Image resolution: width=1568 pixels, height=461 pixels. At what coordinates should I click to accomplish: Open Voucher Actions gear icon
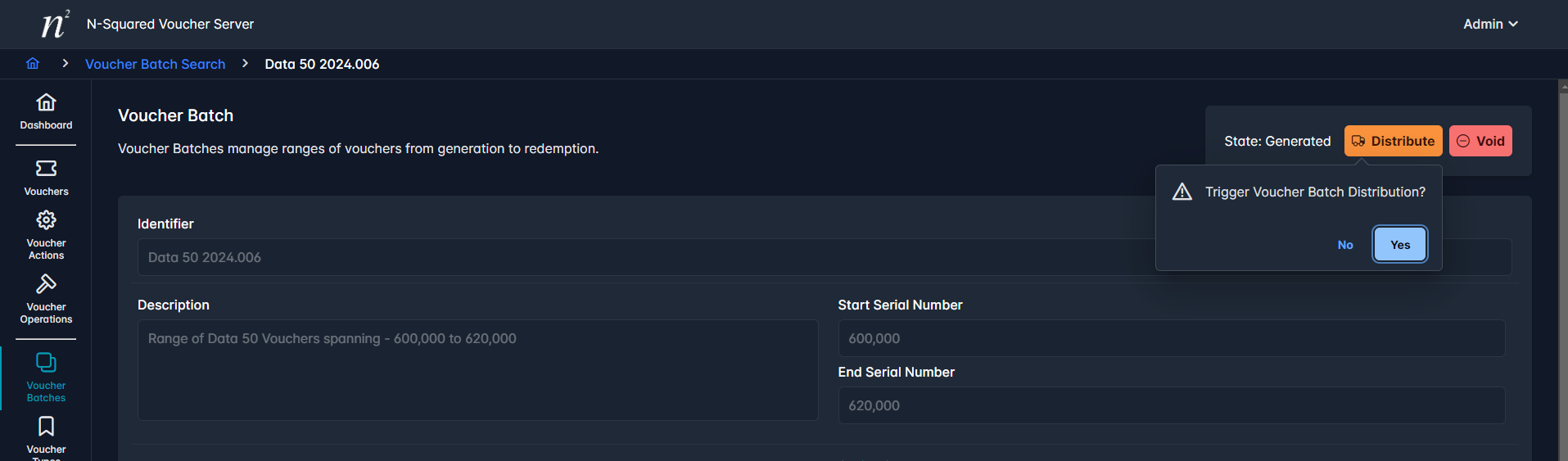tap(46, 220)
